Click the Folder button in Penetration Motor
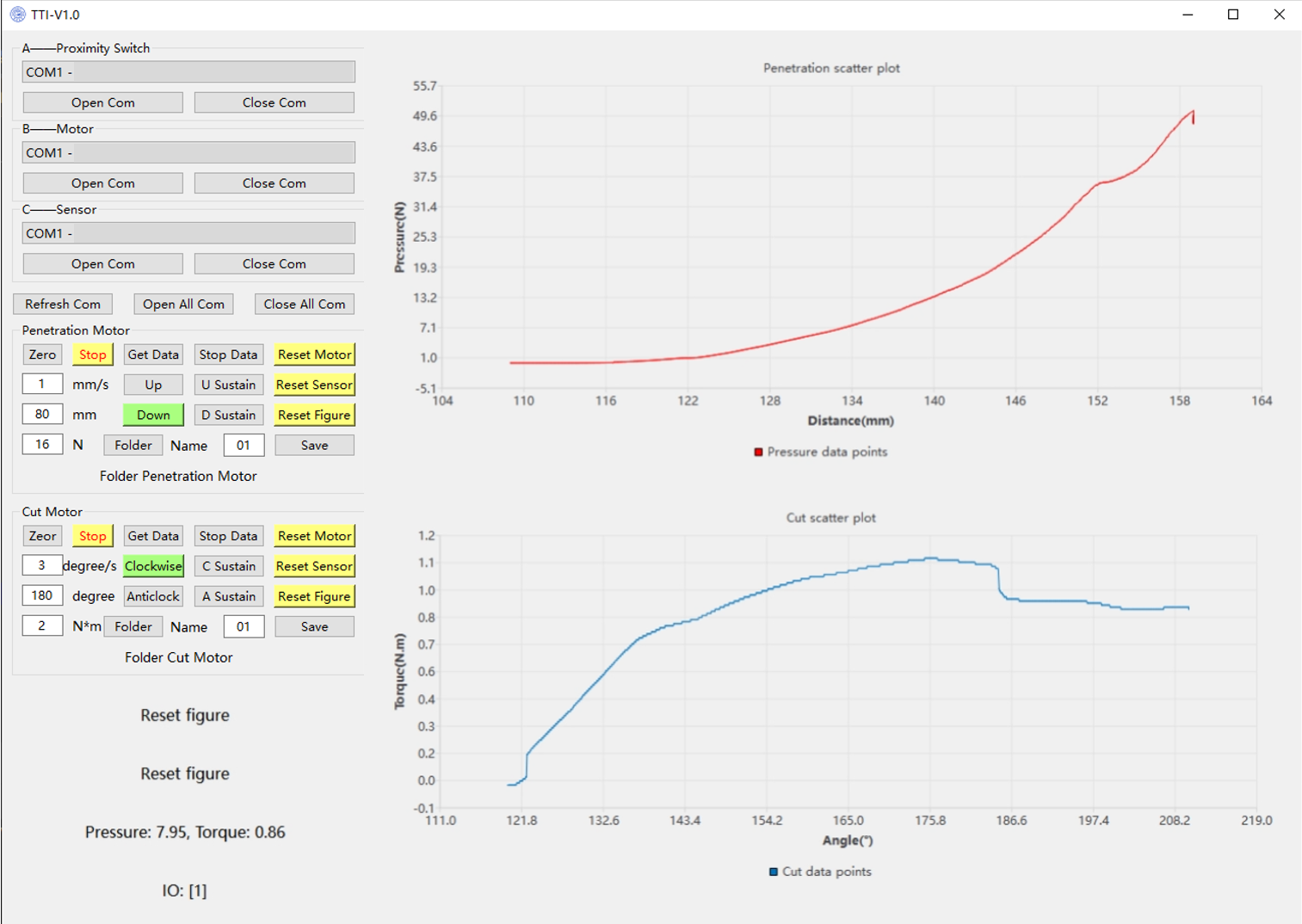This screenshot has width=1302, height=924. coord(133,445)
